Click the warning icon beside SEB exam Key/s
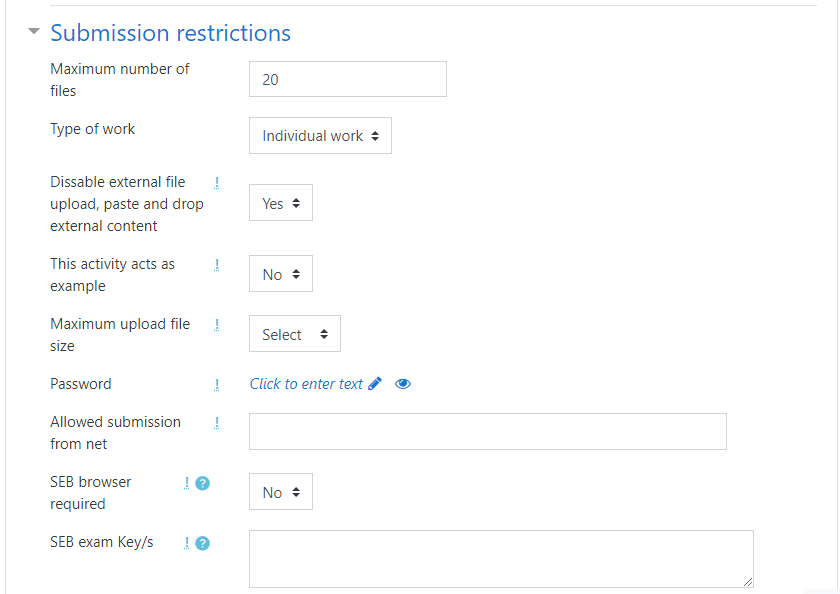 coord(187,543)
